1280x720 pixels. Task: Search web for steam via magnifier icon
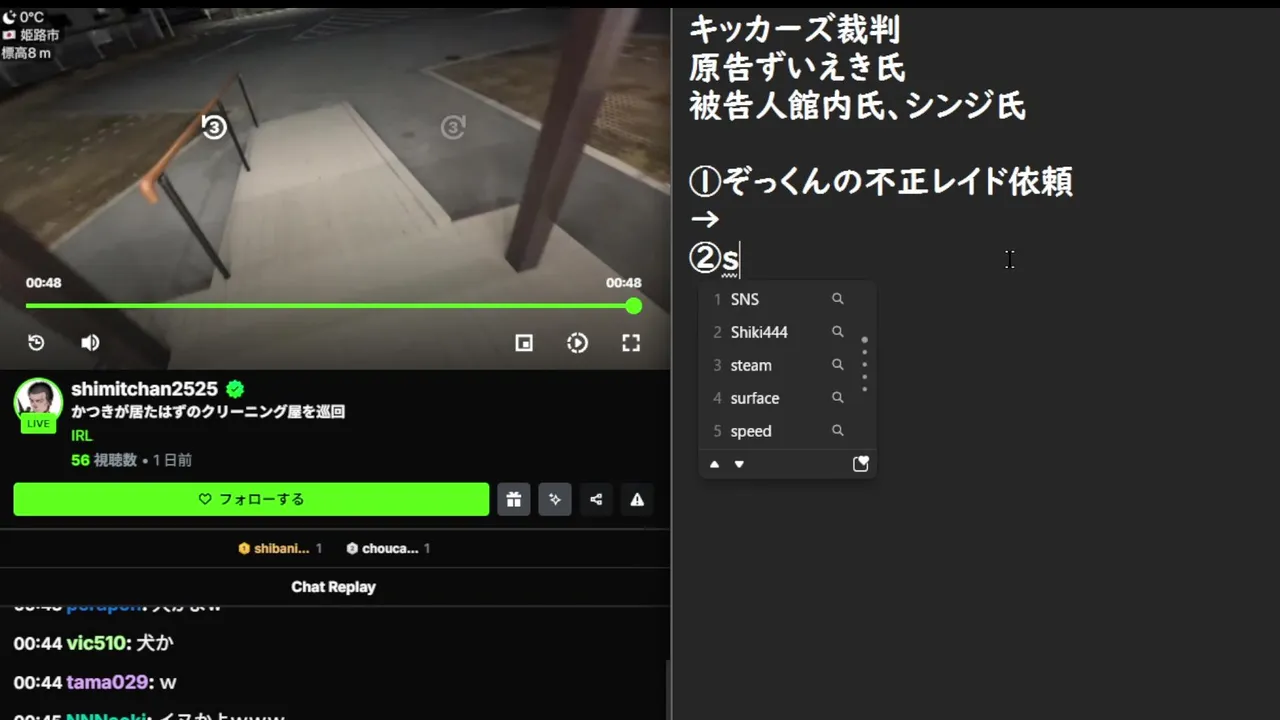pyautogui.click(x=838, y=365)
